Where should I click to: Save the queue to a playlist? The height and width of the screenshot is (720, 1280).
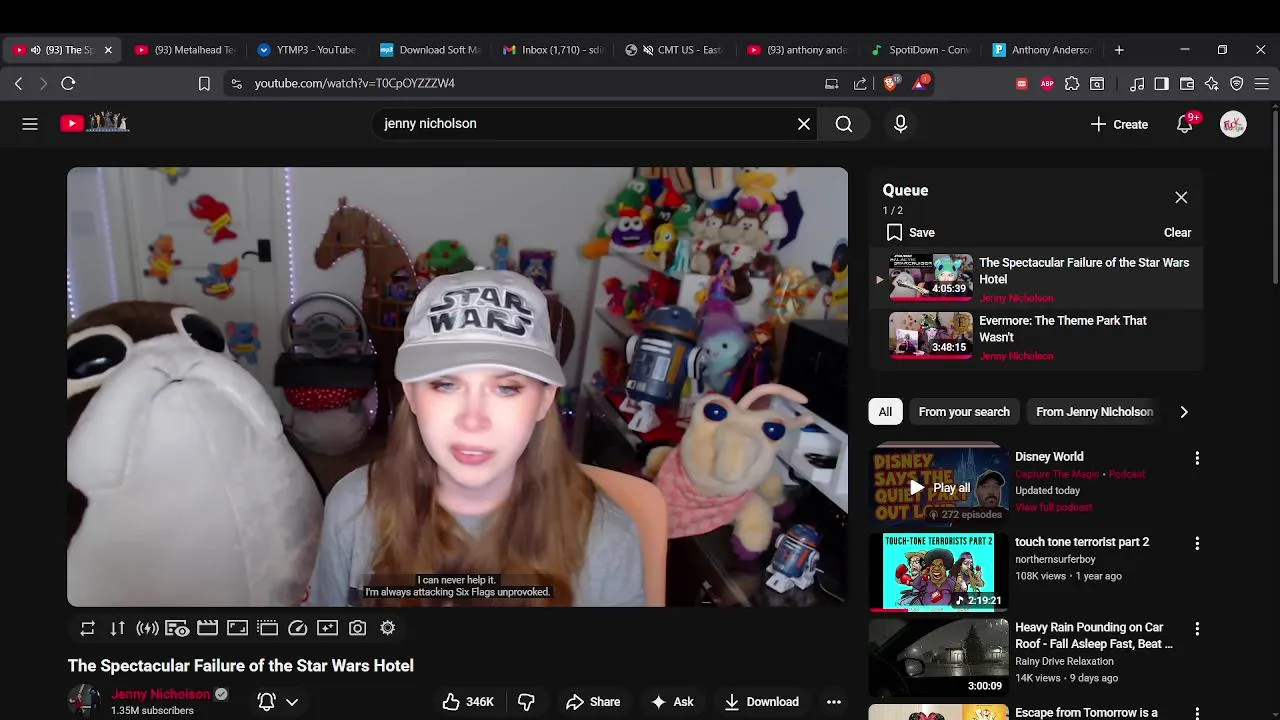(910, 232)
